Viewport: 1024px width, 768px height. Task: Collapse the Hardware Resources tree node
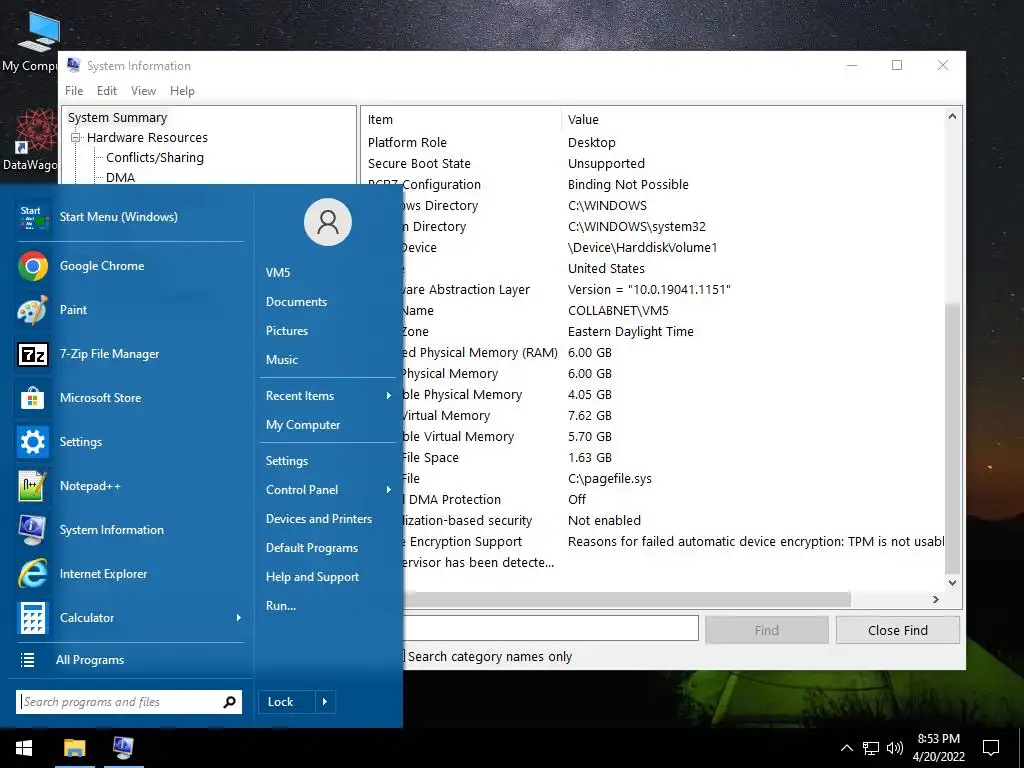tap(76, 138)
